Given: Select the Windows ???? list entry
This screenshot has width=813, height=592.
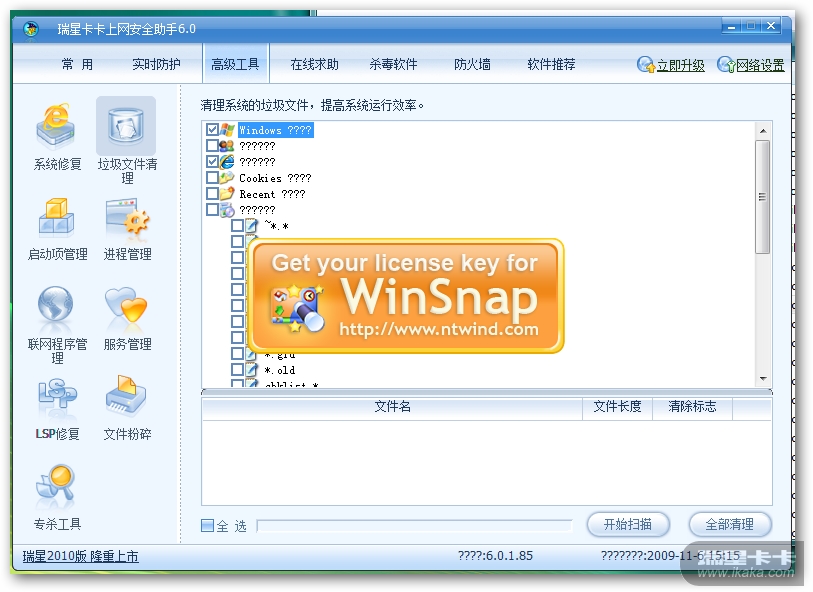Looking at the screenshot, I should point(276,130).
